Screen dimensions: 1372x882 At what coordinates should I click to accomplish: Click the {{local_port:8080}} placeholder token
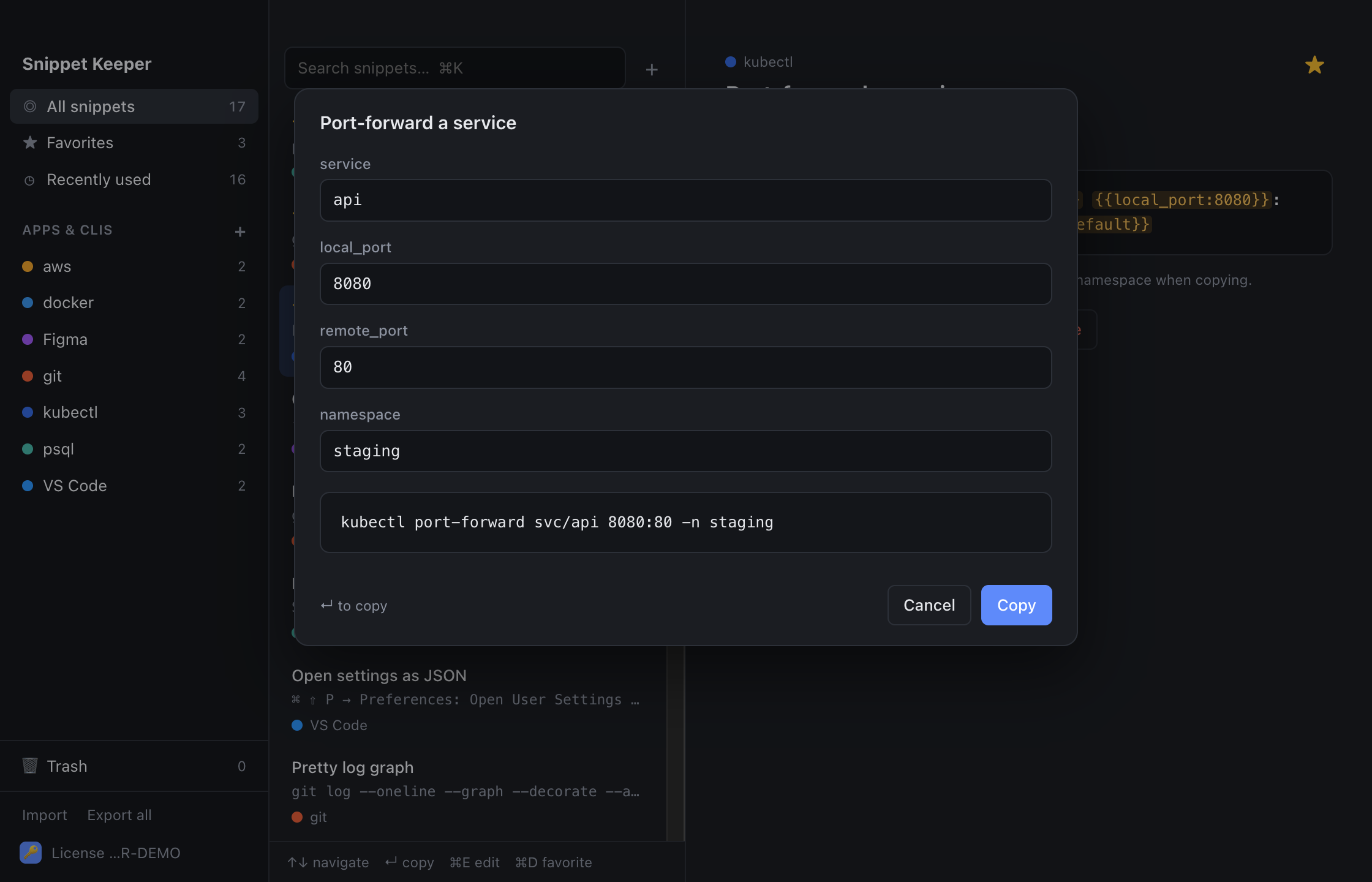click(x=1182, y=200)
